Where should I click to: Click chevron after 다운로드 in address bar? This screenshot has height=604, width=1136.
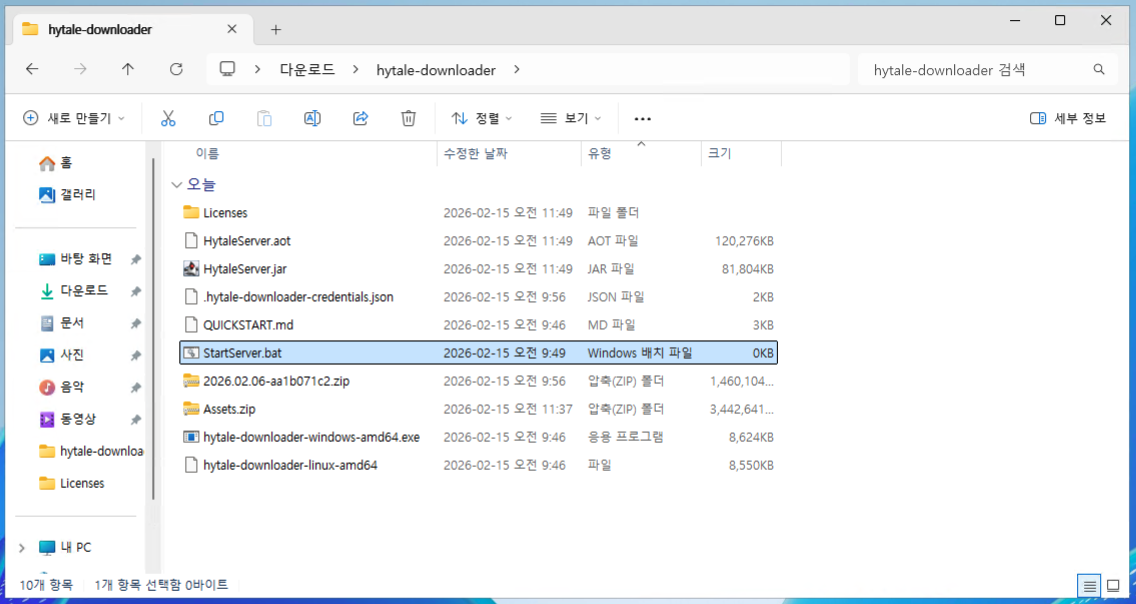(x=356, y=70)
